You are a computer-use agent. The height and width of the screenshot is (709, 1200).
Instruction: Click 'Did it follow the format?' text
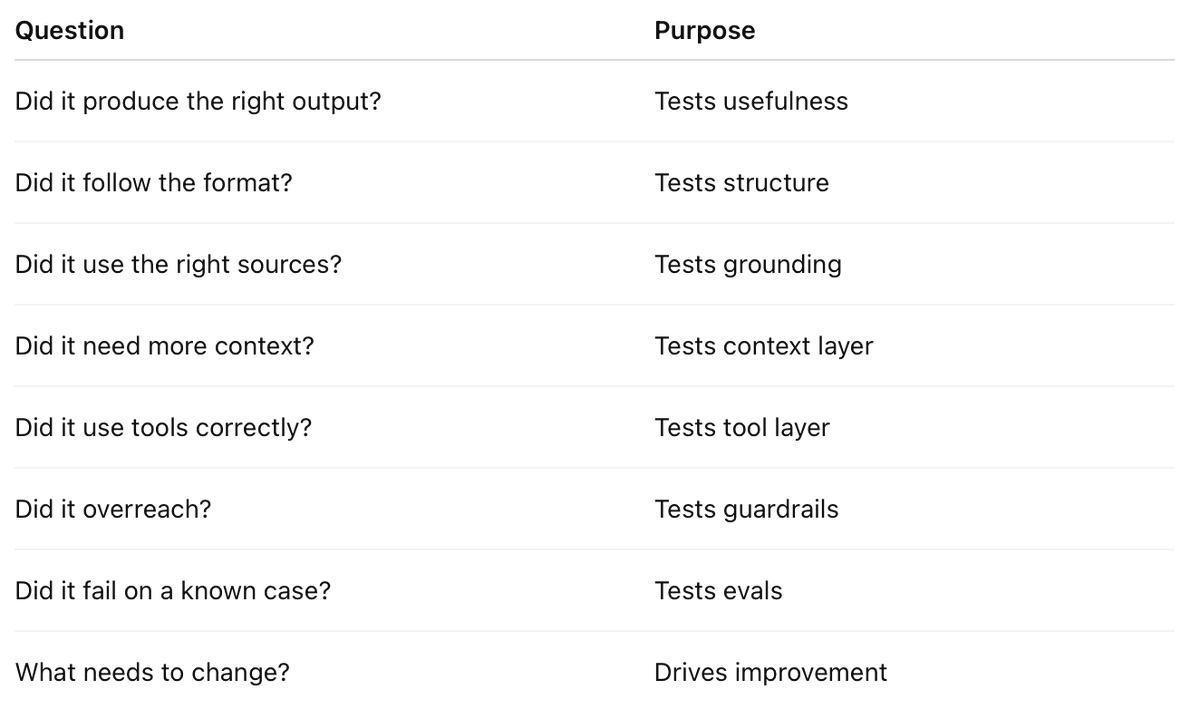pos(154,183)
